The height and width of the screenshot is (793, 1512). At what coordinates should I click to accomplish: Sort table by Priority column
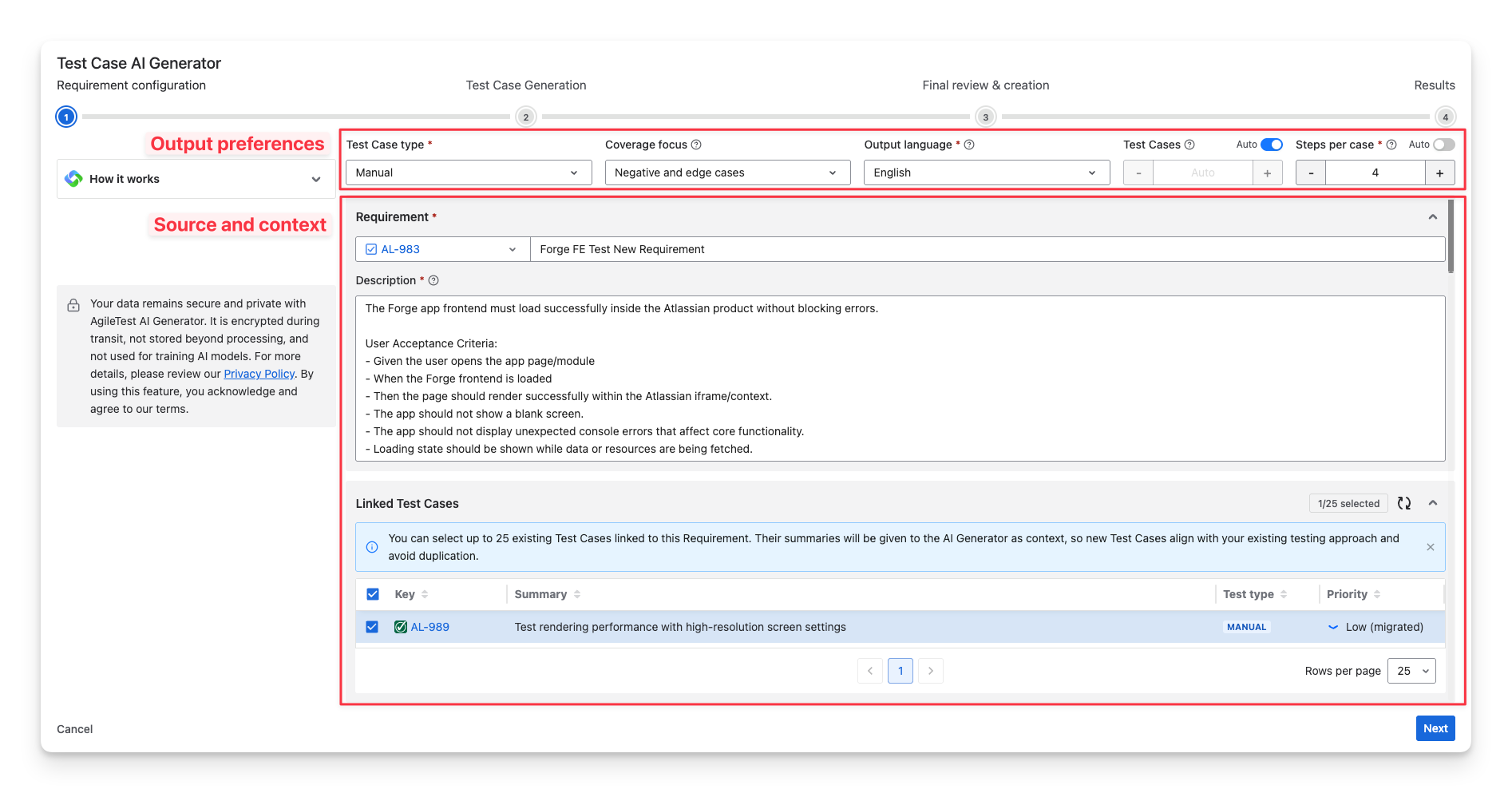(1377, 594)
